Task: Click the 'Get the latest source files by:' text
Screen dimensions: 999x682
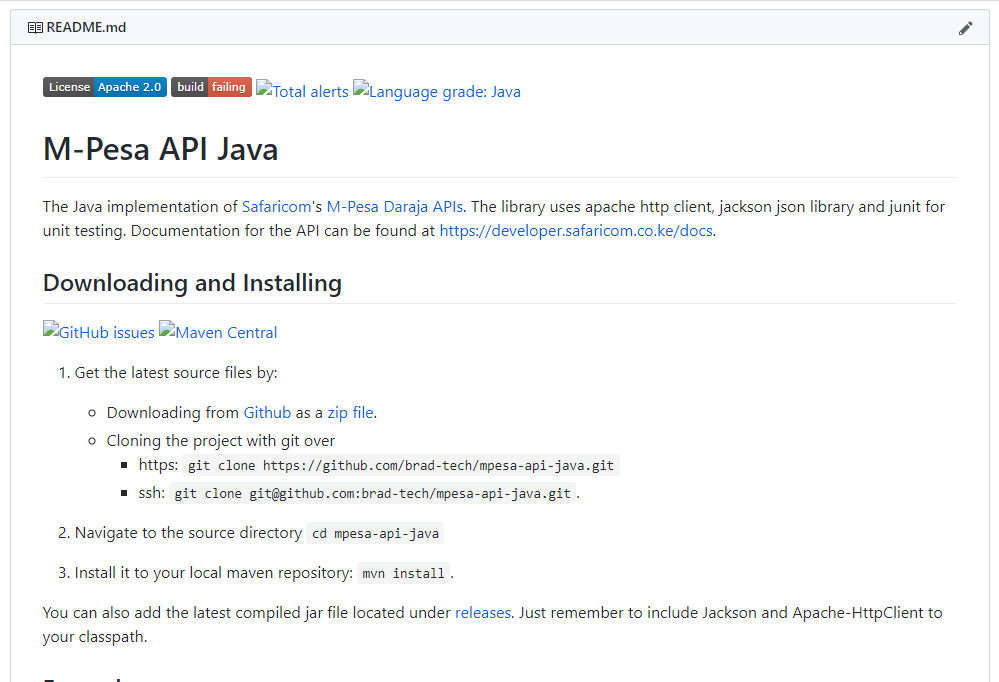Action: 176,373
